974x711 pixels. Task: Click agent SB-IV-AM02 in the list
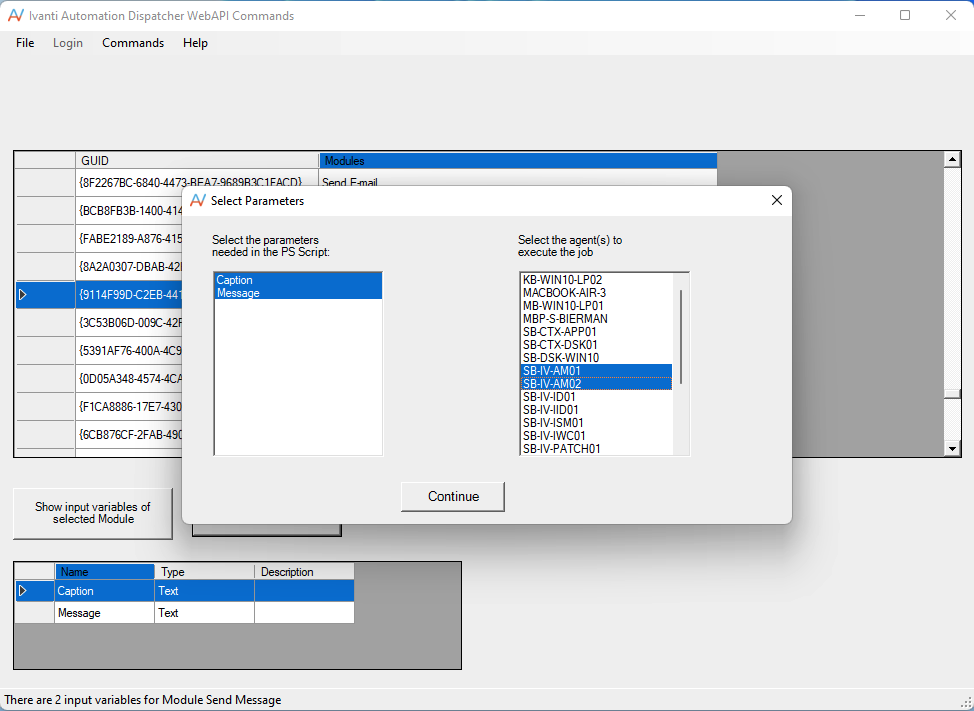pos(596,384)
